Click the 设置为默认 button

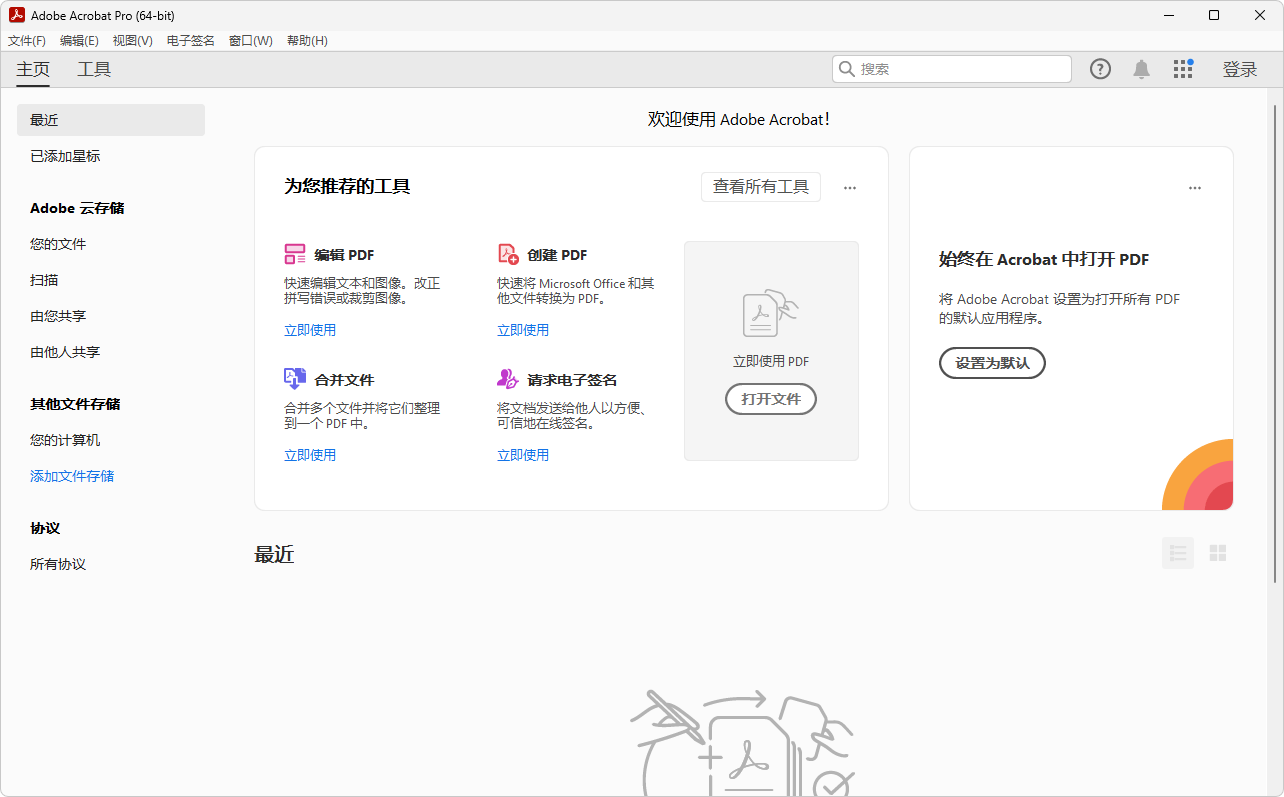[991, 363]
